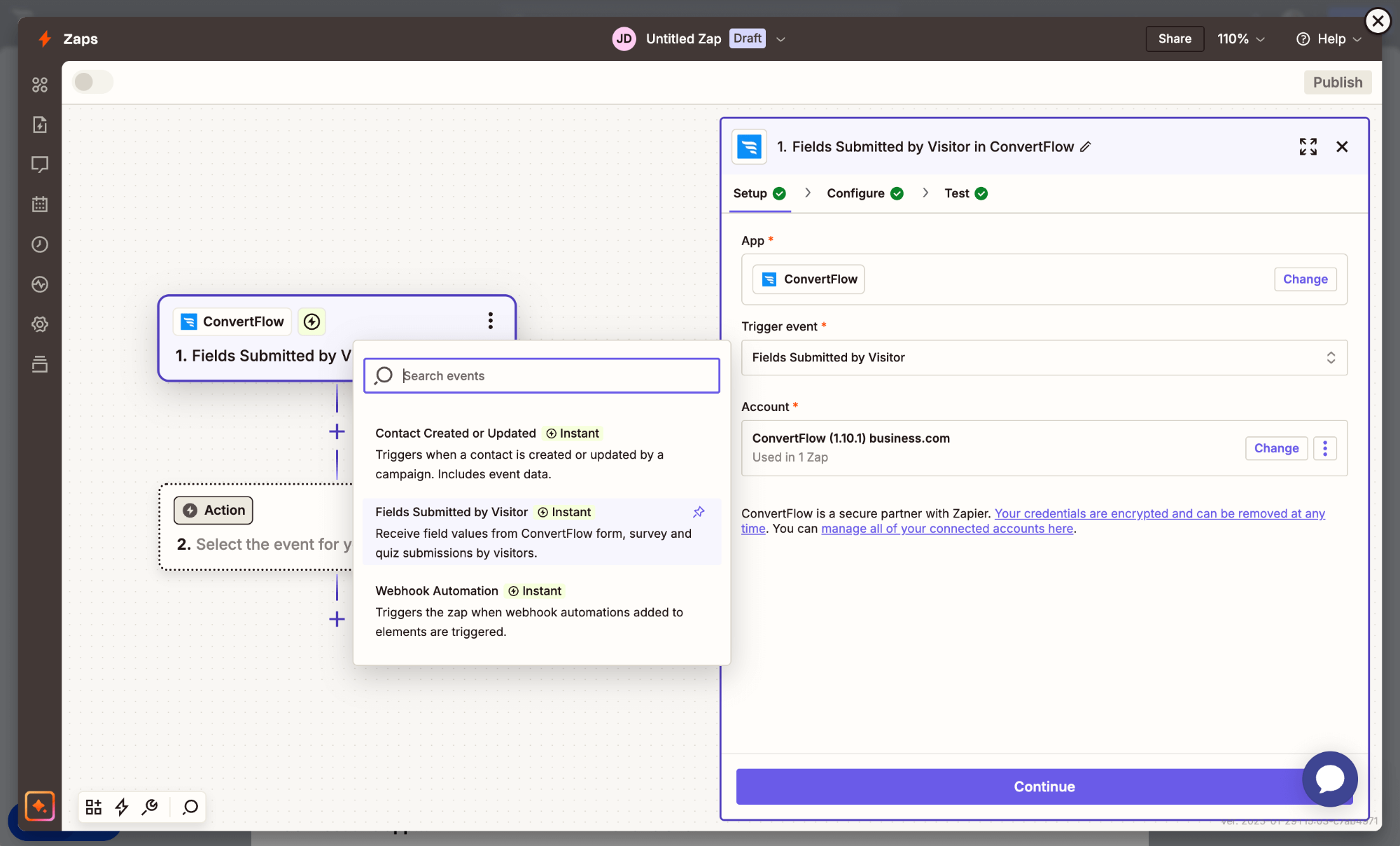Open the apps grid icon in sidebar
1400x846 pixels.
point(40,85)
